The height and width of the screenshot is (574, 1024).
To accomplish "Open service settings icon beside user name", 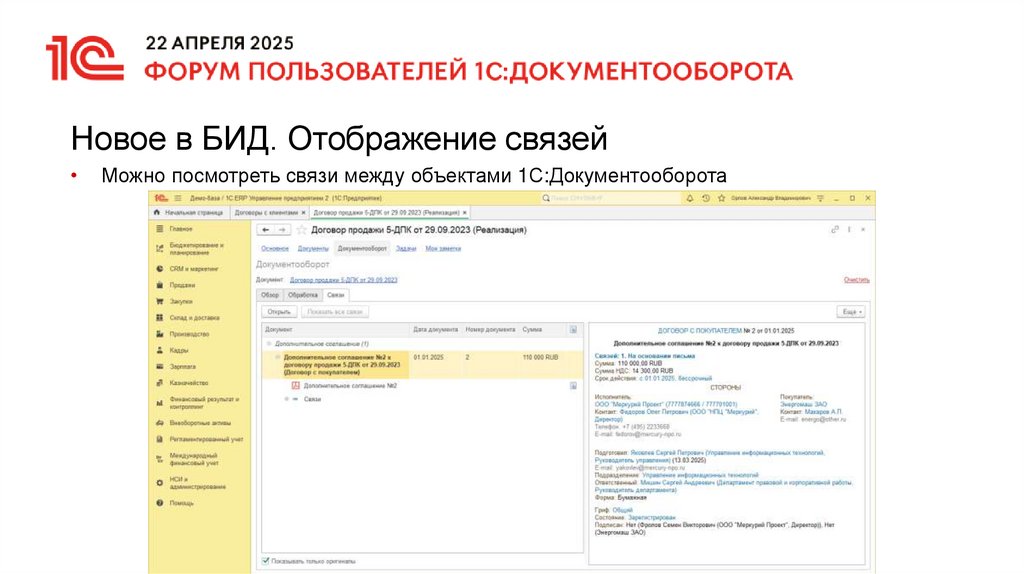I will pyautogui.click(x=821, y=198).
